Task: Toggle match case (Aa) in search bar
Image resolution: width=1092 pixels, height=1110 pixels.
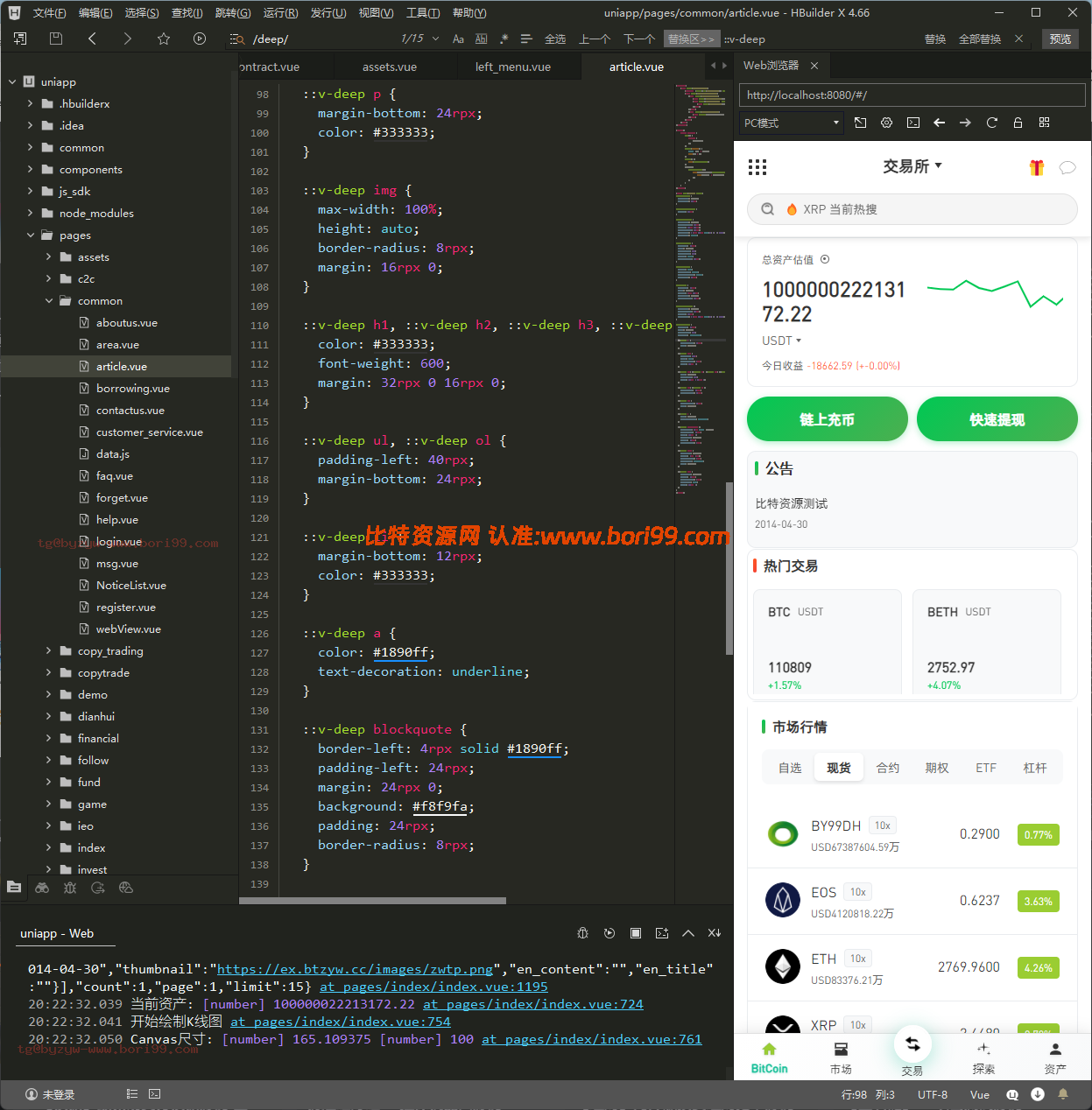Action: click(x=458, y=39)
